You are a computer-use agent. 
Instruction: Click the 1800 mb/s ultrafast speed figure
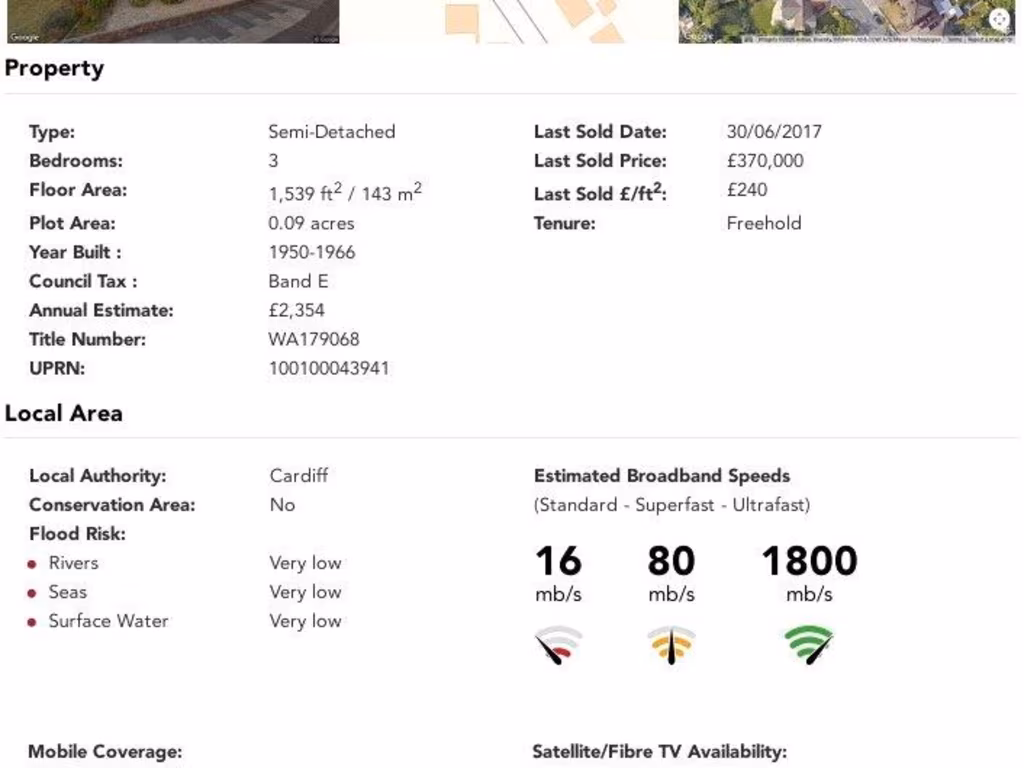pos(809,562)
